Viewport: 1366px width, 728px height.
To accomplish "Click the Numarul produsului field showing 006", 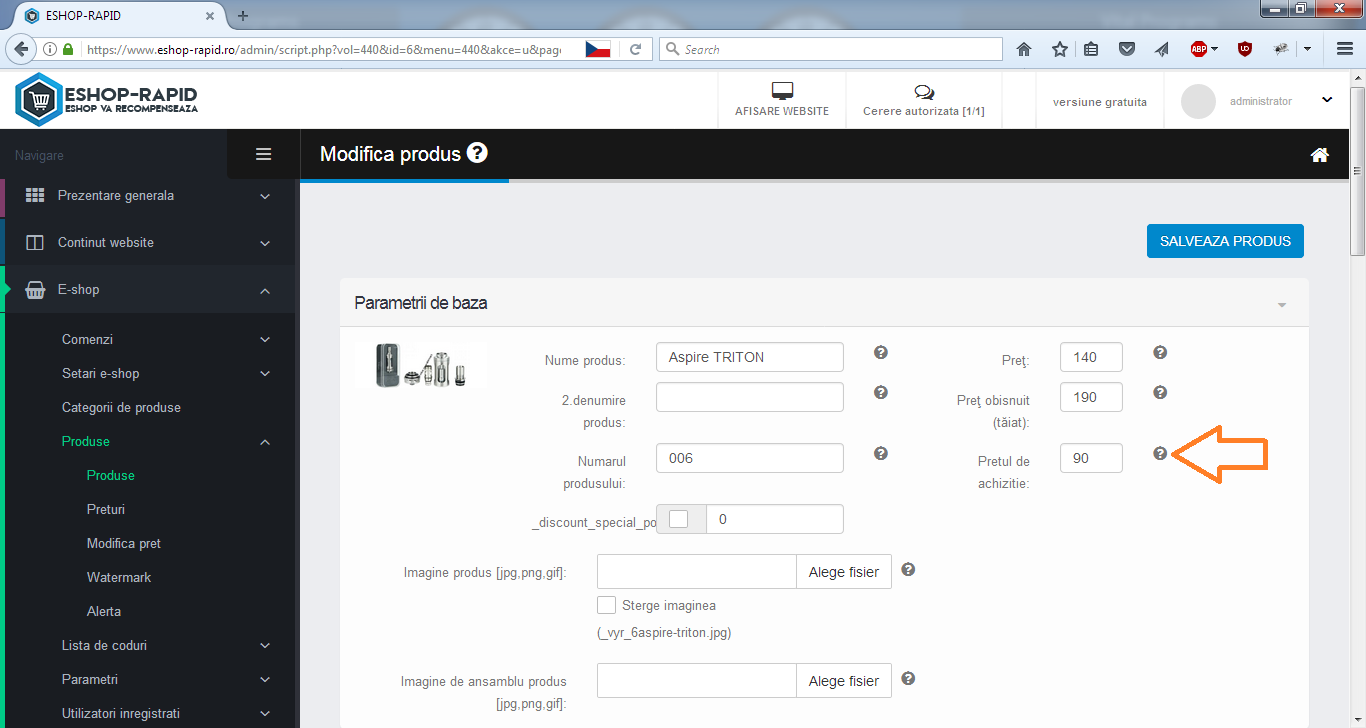I will coord(750,458).
